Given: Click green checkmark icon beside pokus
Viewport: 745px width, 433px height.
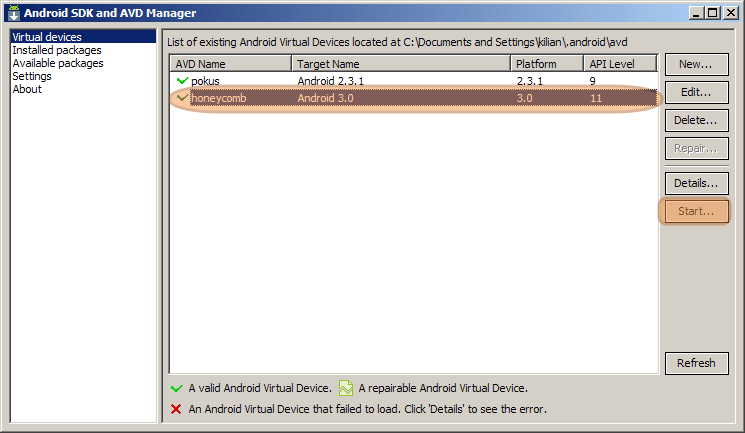Looking at the screenshot, I should 182,81.
